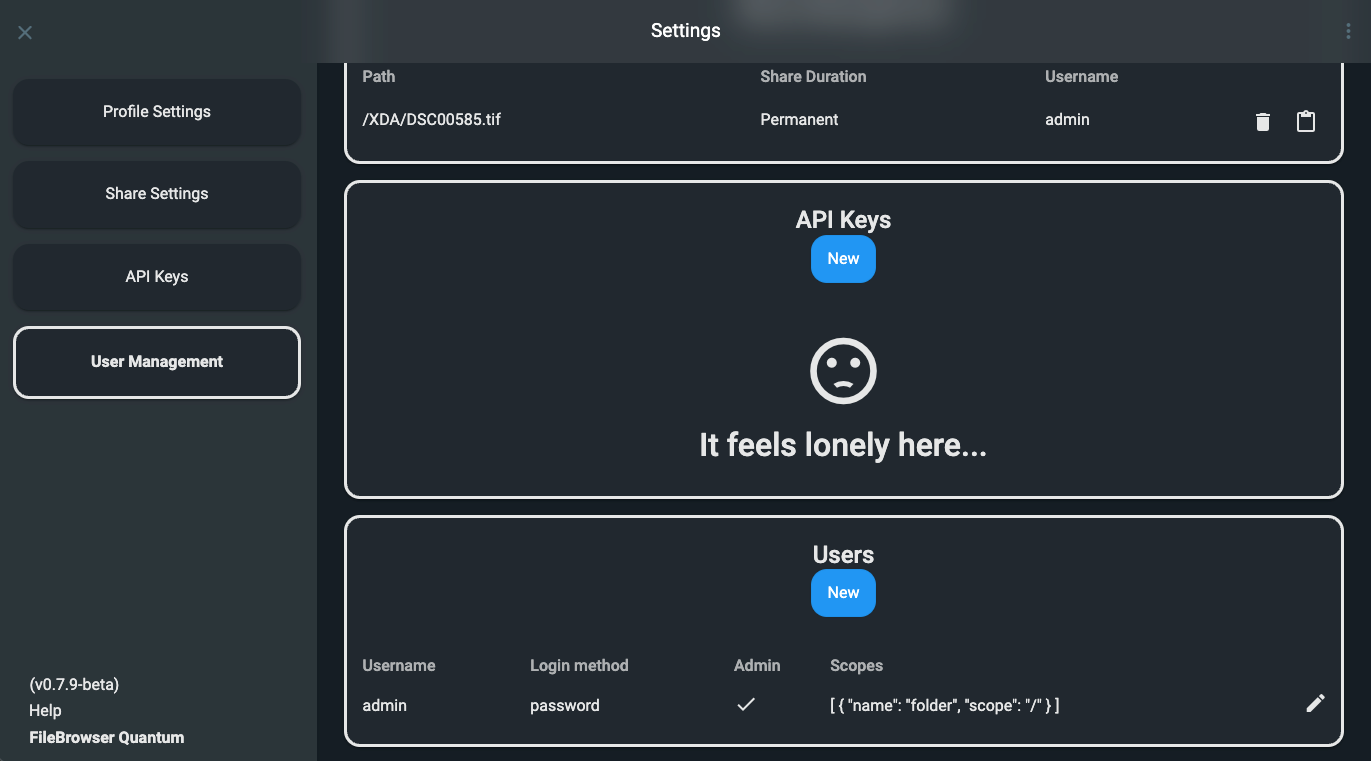
Task: Click the FileBrowser Quantum link
Action: [107, 738]
